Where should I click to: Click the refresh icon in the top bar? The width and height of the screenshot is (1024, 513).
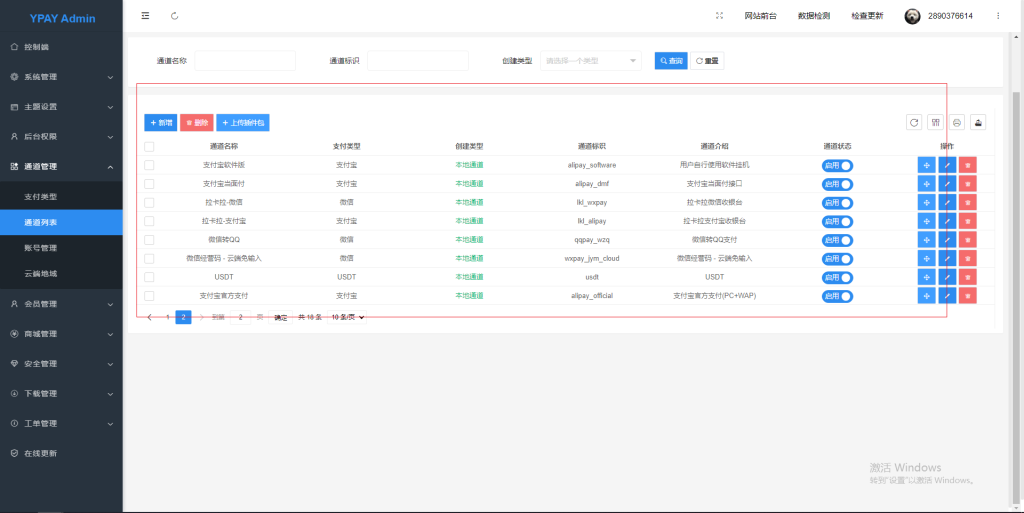[174, 16]
